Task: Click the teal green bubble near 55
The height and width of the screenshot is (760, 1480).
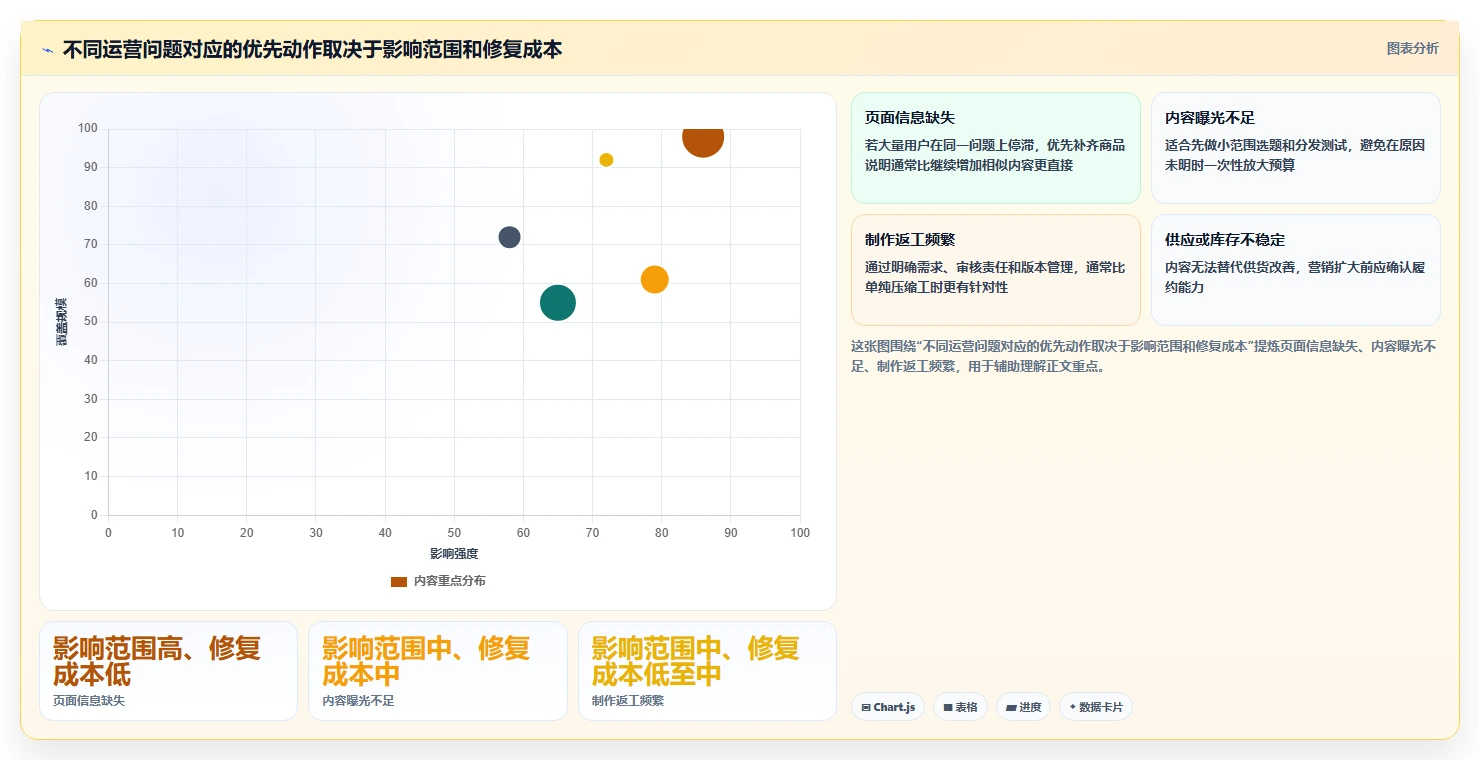Action: (x=558, y=302)
